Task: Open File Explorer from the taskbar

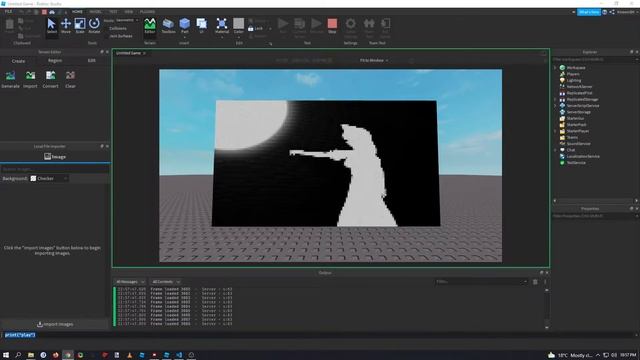Action: (x=31, y=355)
